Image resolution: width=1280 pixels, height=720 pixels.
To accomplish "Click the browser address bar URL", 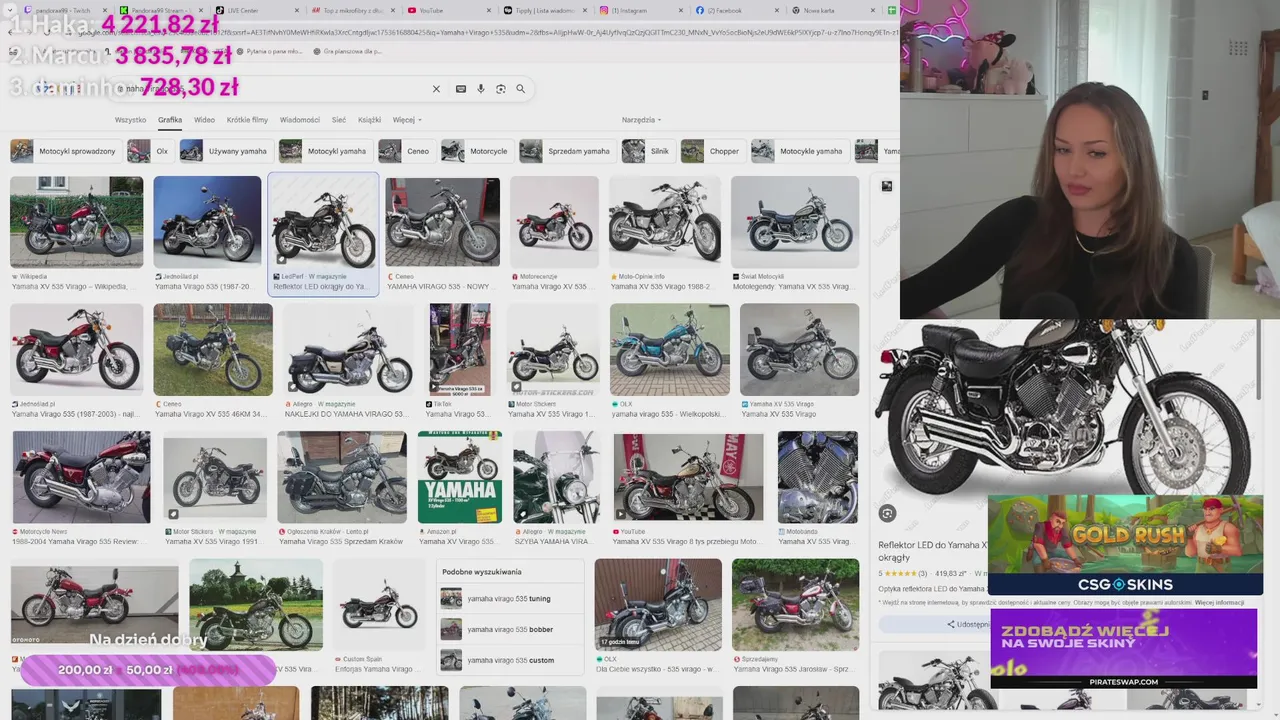I will (485, 32).
